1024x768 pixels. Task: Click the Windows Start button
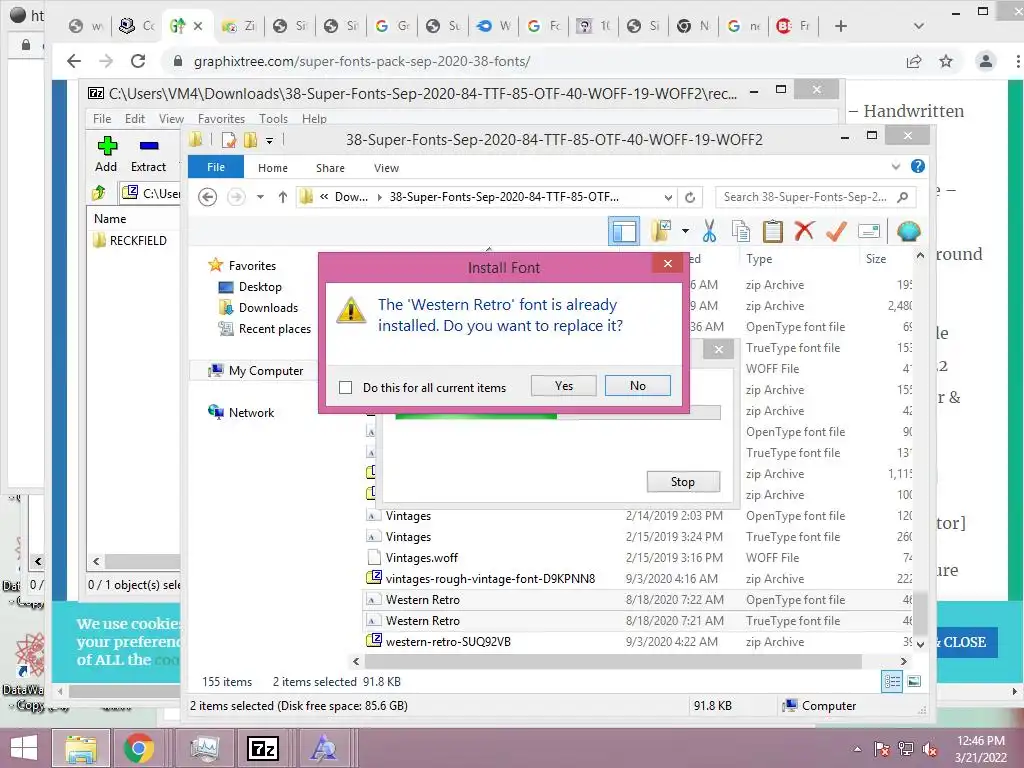click(24, 748)
